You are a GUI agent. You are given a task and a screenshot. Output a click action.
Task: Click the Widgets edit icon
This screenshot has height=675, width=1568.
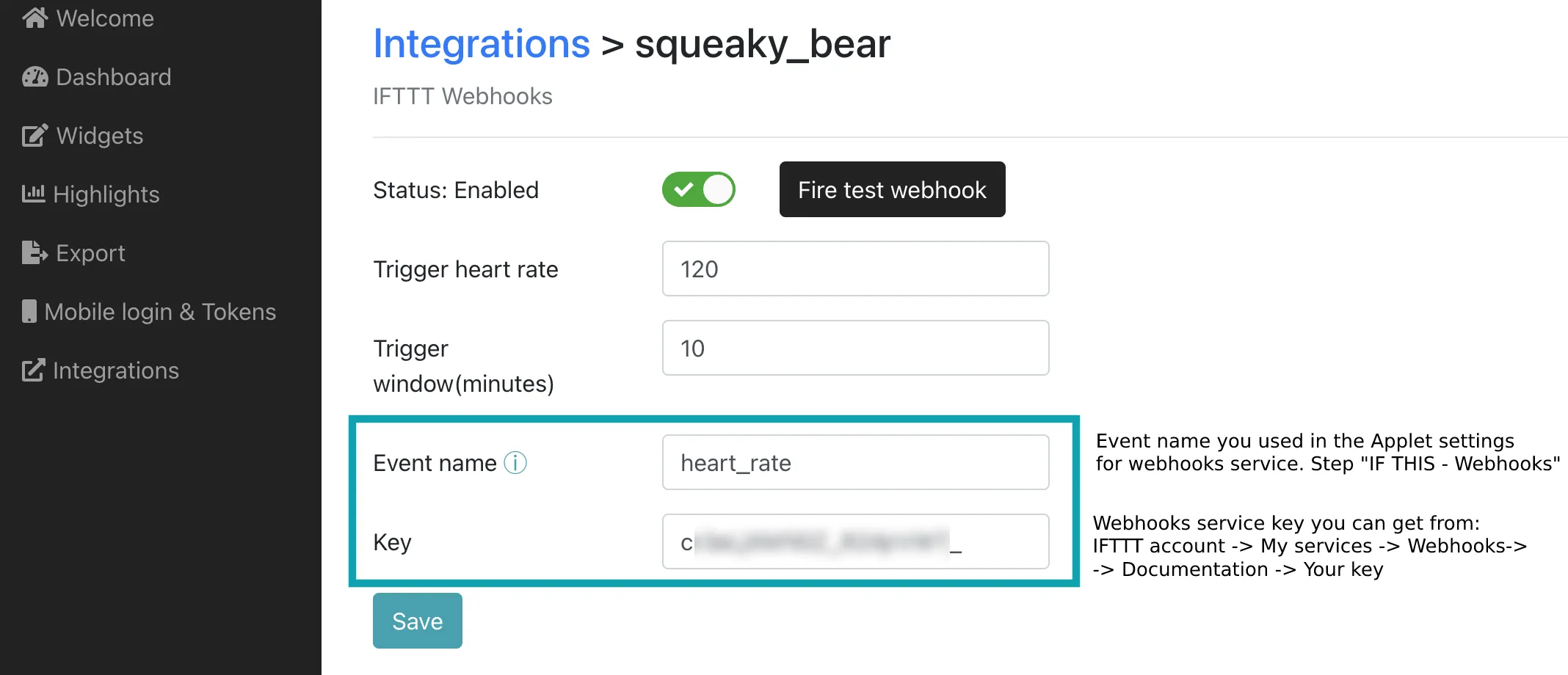click(35, 135)
